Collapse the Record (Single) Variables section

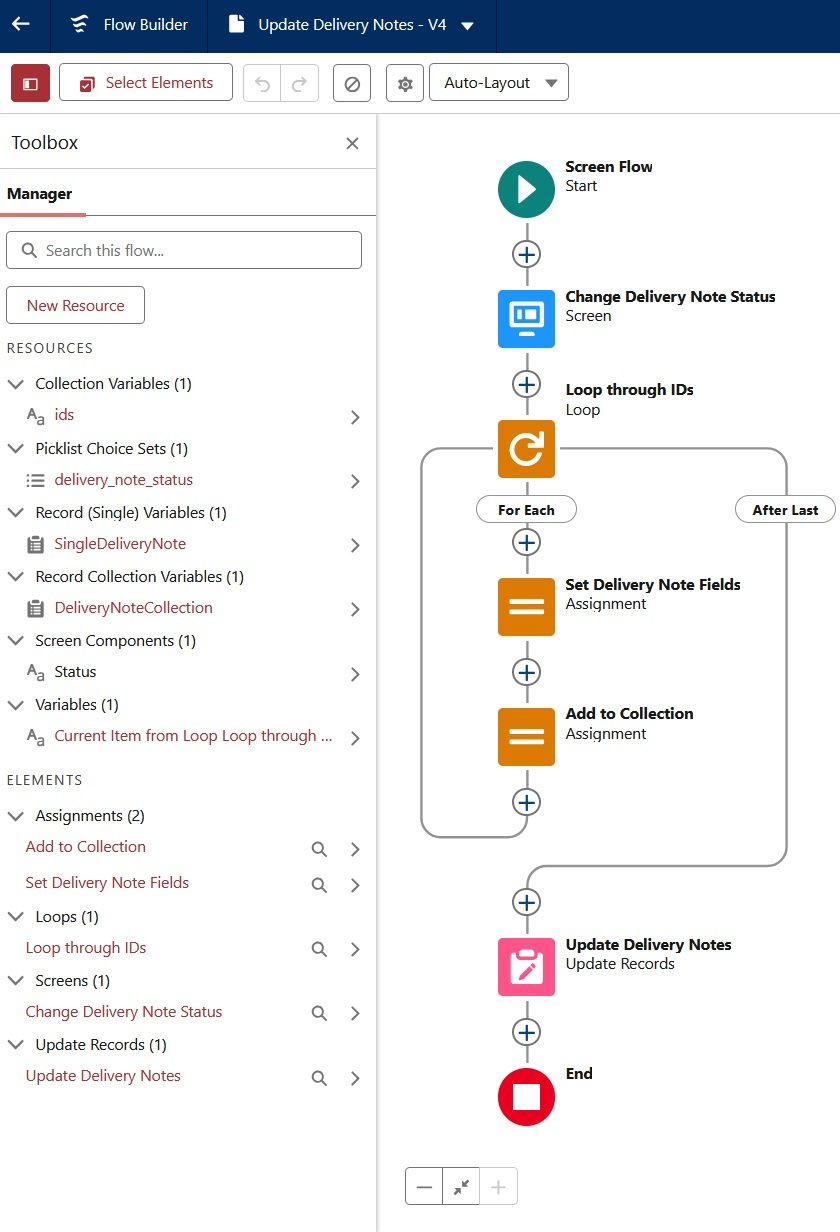coord(16,512)
